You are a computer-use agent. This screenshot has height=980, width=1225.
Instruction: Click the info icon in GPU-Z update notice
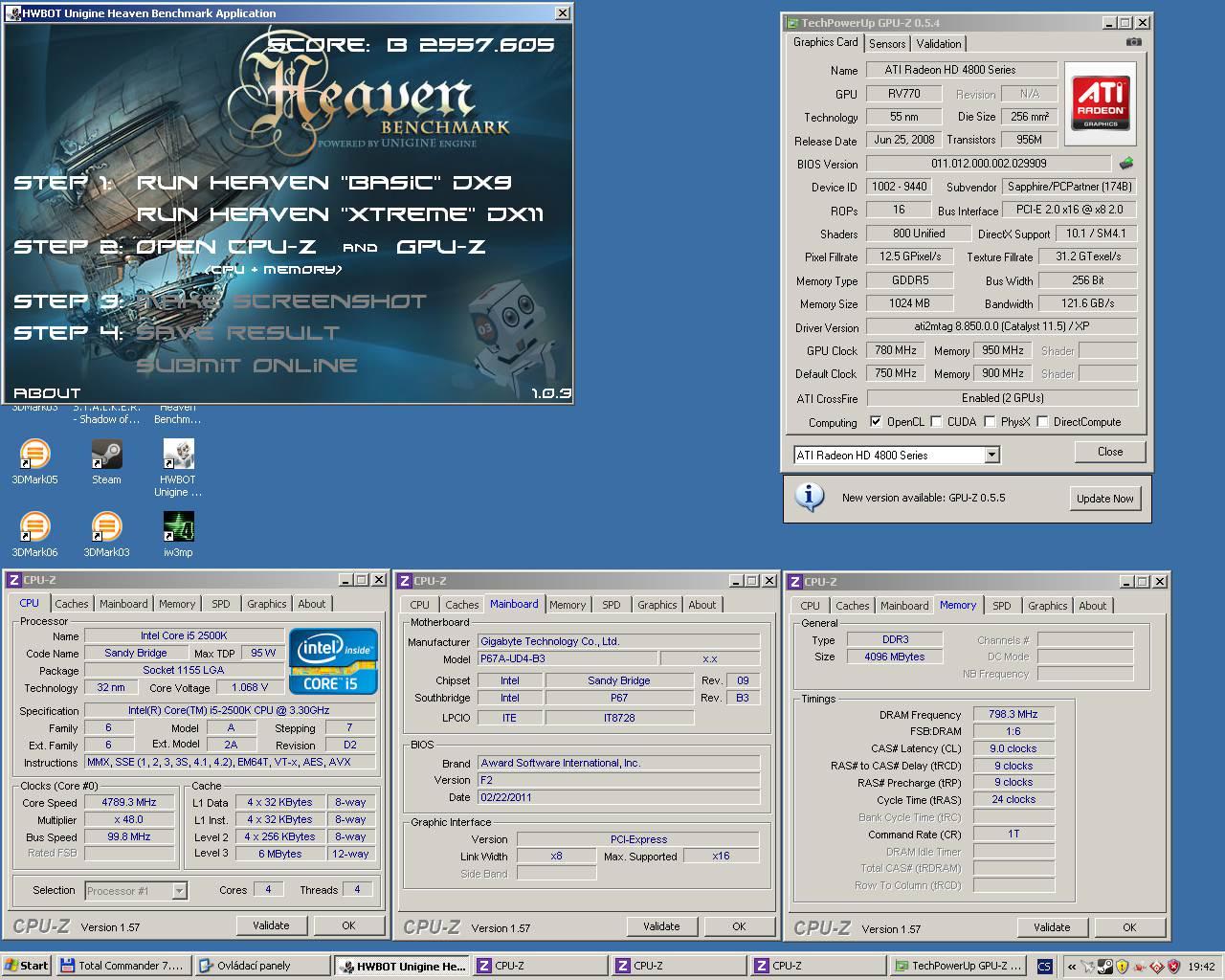(x=810, y=498)
